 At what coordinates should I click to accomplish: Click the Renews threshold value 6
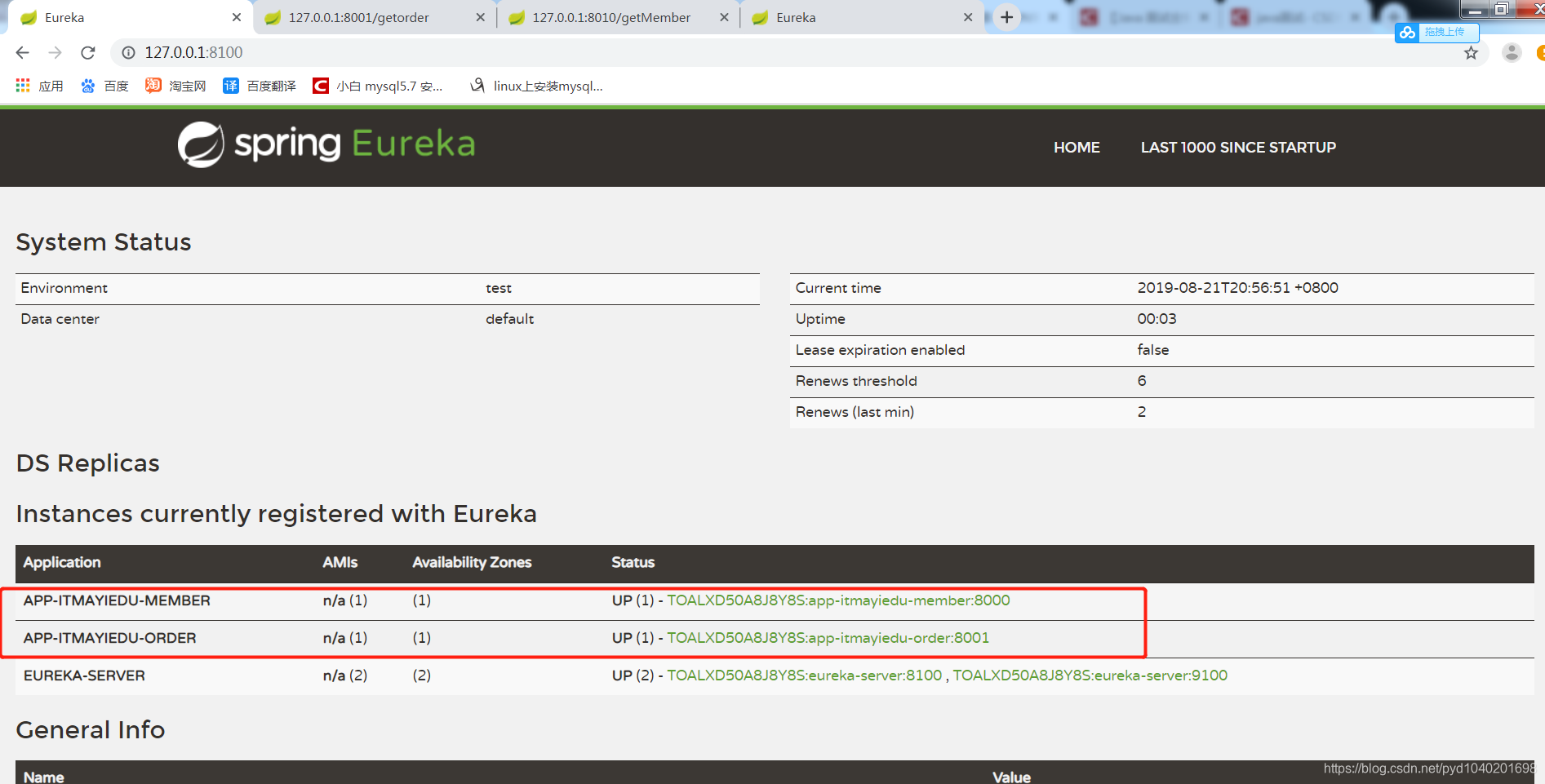click(x=1142, y=381)
